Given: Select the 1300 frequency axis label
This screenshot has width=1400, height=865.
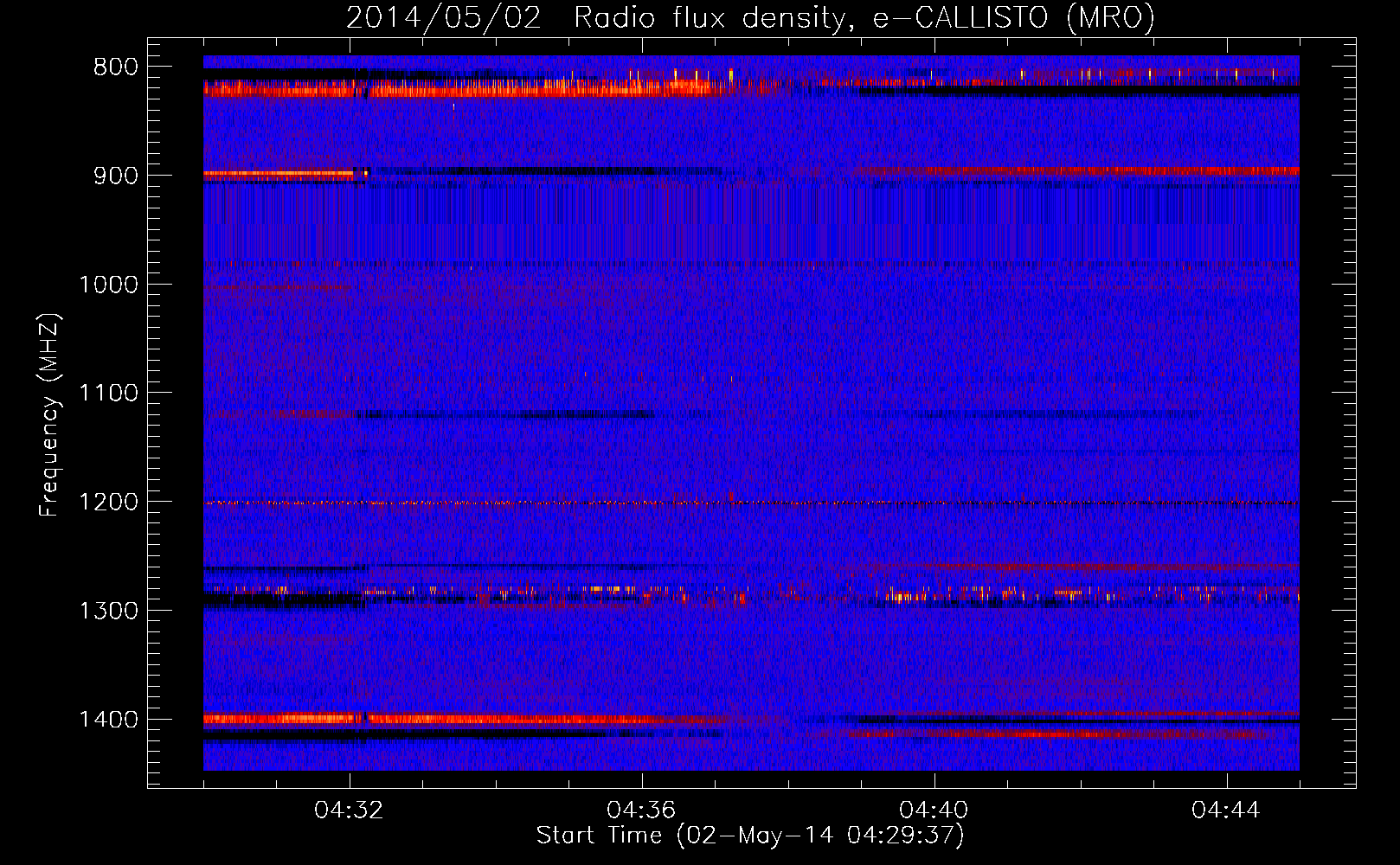Looking at the screenshot, I should (x=108, y=611).
